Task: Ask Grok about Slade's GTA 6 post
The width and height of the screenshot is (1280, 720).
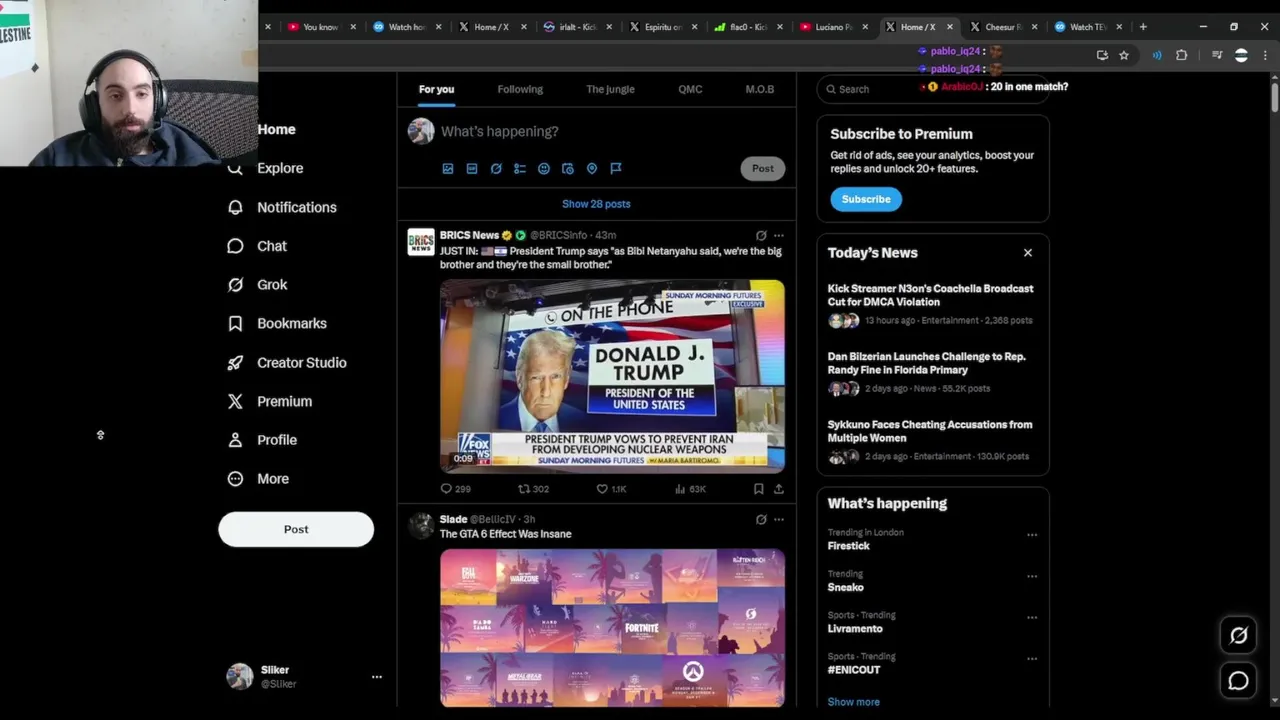Action: point(761,520)
